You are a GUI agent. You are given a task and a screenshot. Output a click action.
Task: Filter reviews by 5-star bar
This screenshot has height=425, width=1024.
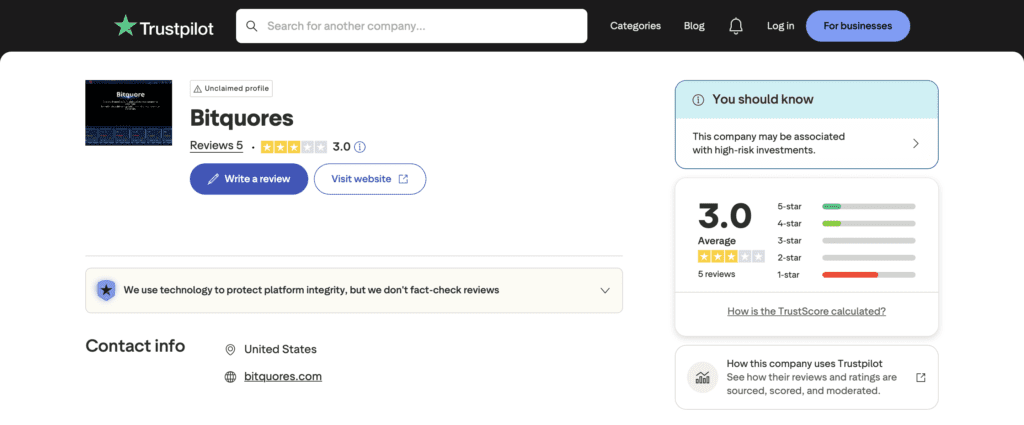point(868,206)
